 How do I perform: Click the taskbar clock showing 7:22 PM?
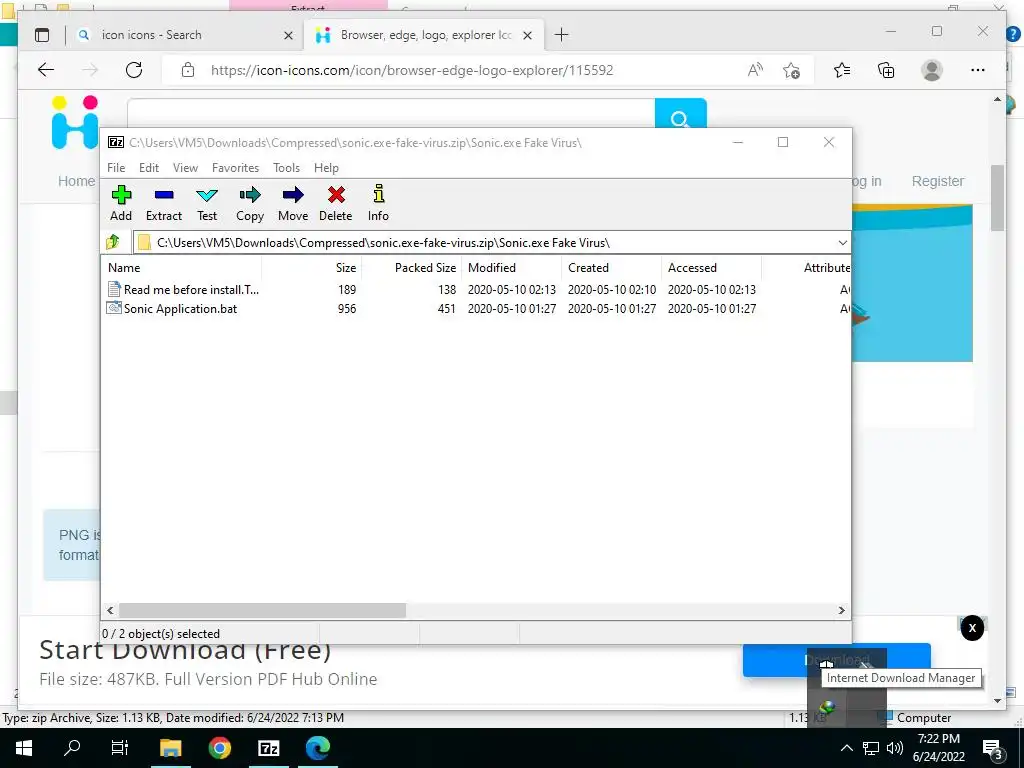click(938, 748)
